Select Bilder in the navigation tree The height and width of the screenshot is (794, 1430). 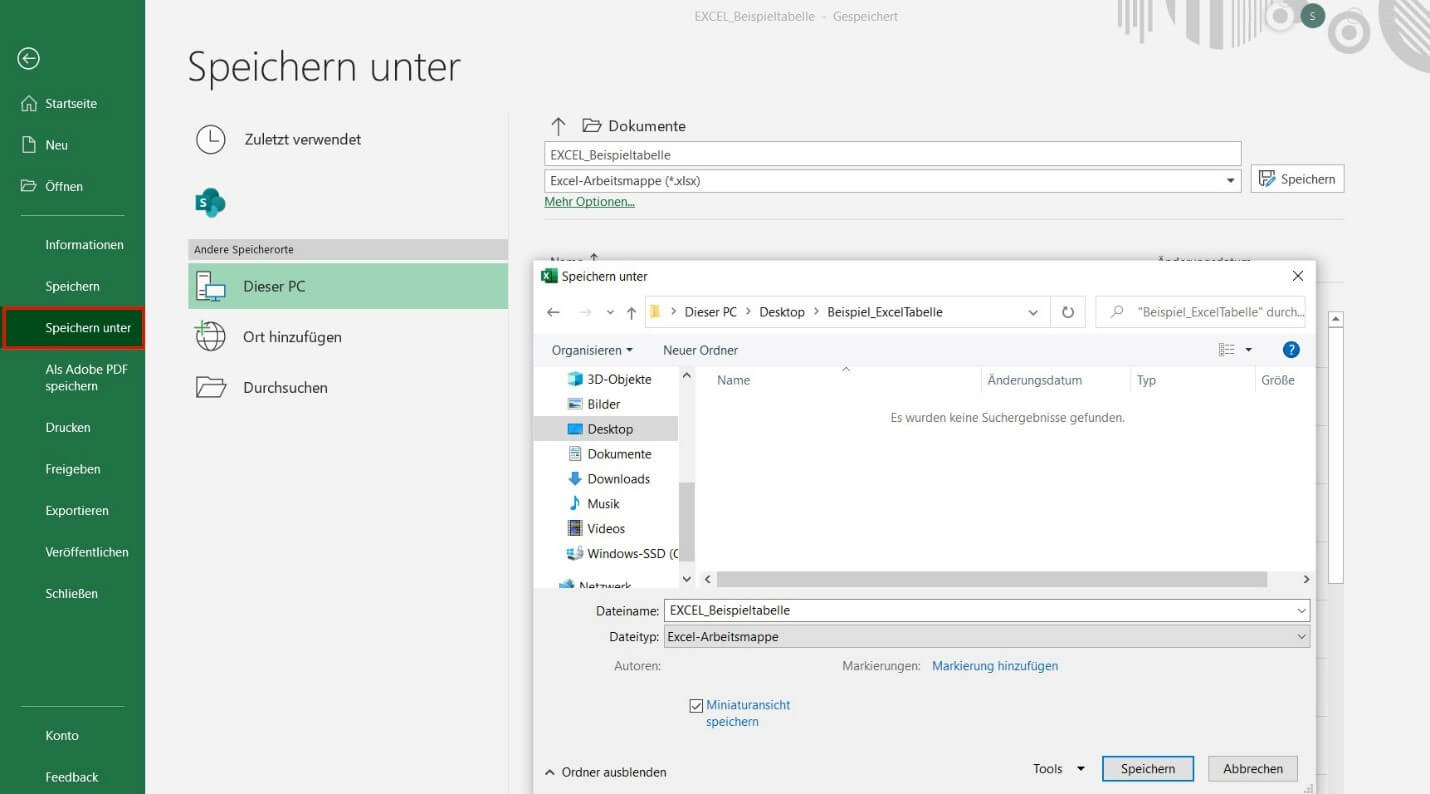click(x=595, y=404)
